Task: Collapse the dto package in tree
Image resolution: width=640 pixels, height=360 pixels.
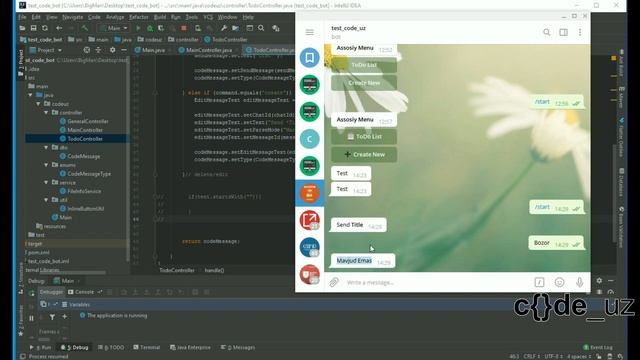Action: tap(46, 147)
